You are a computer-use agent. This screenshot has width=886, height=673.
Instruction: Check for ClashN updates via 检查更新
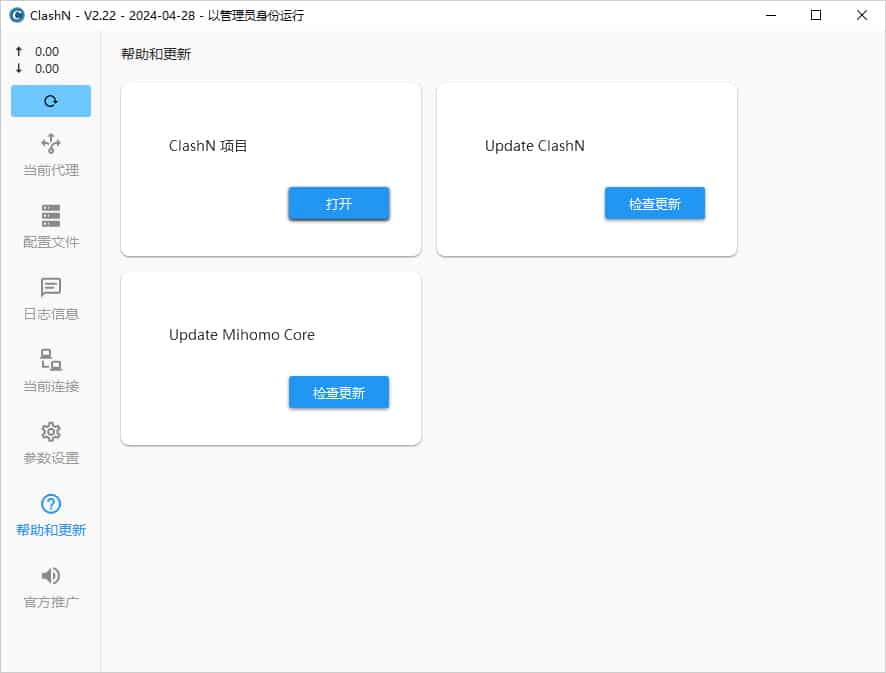(x=655, y=203)
